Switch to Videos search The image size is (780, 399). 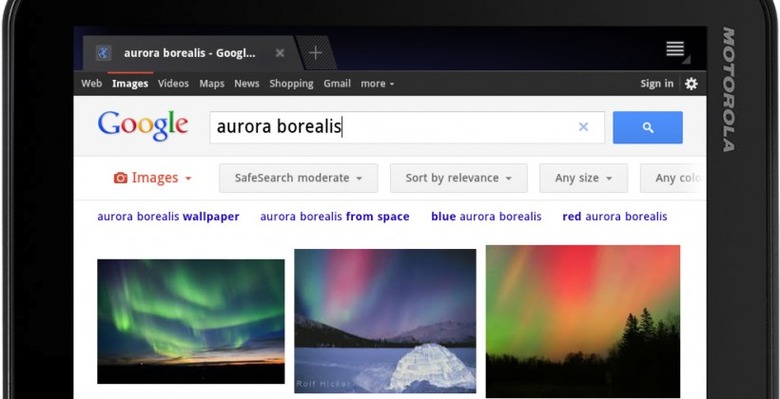pos(173,84)
